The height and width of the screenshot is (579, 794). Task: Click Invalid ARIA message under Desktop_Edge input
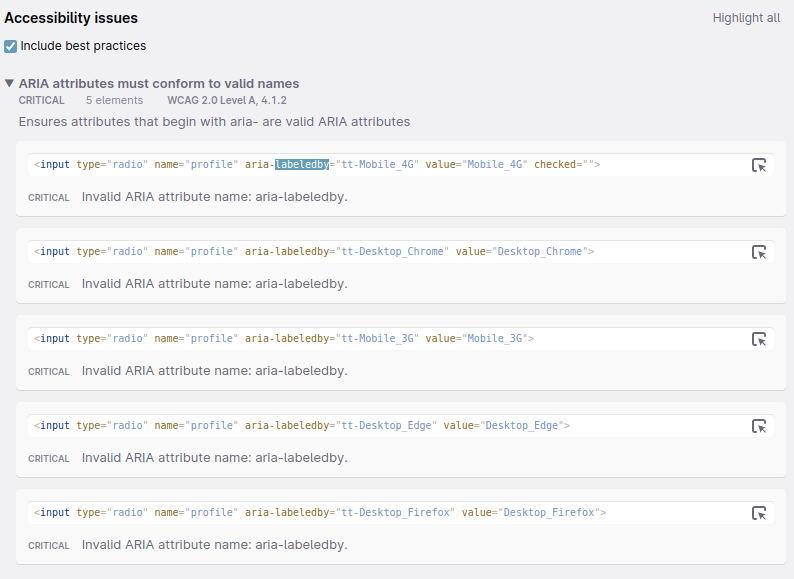215,458
